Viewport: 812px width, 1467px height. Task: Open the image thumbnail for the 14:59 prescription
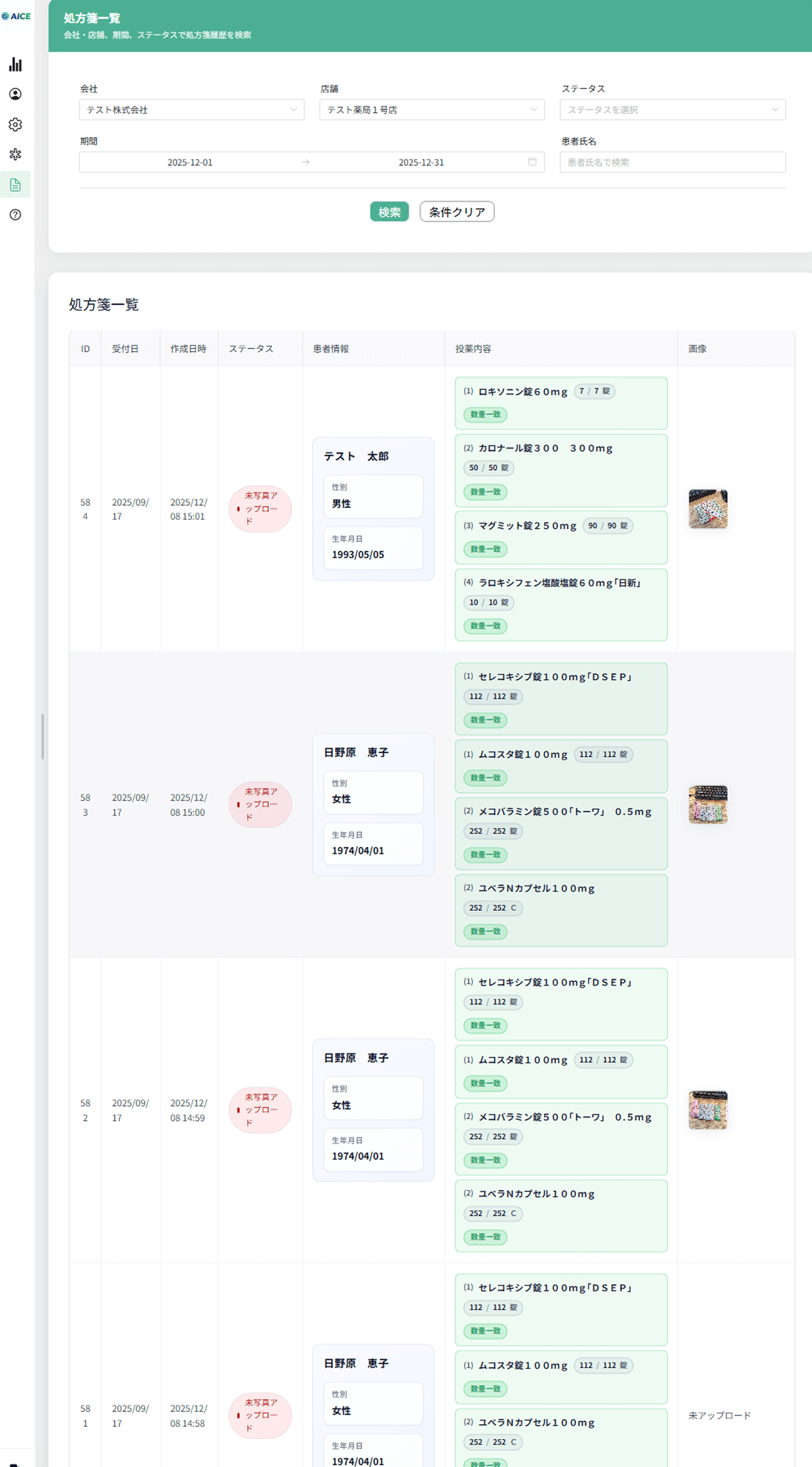click(x=707, y=1110)
